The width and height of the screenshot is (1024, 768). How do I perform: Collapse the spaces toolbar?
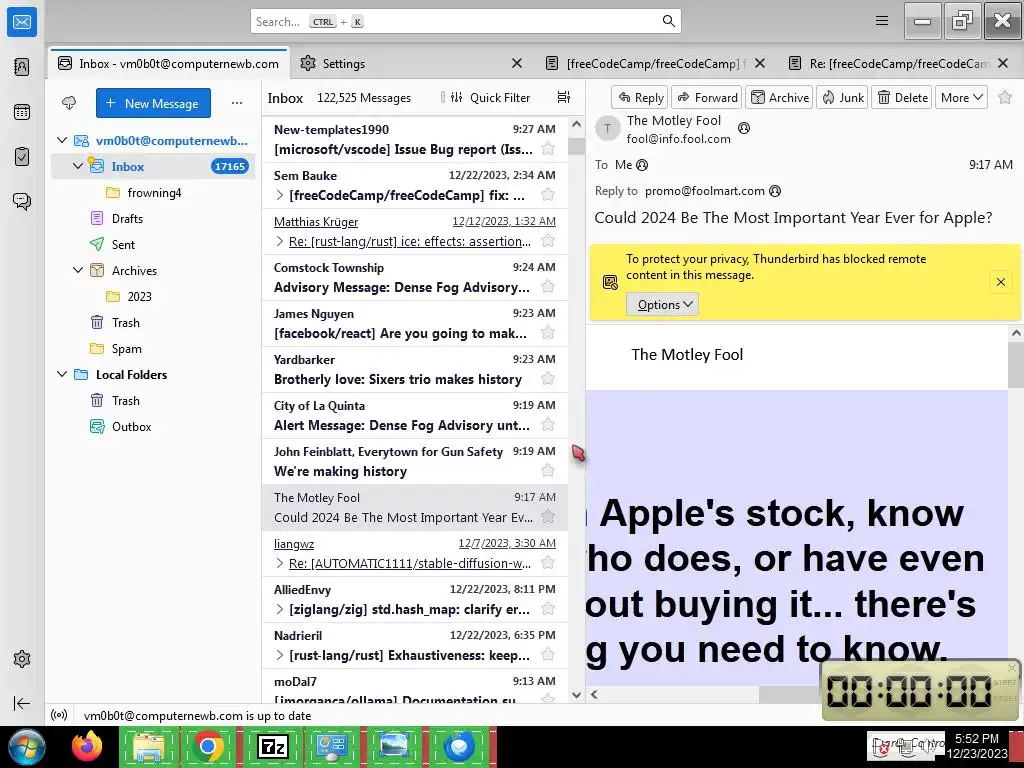pos(22,703)
